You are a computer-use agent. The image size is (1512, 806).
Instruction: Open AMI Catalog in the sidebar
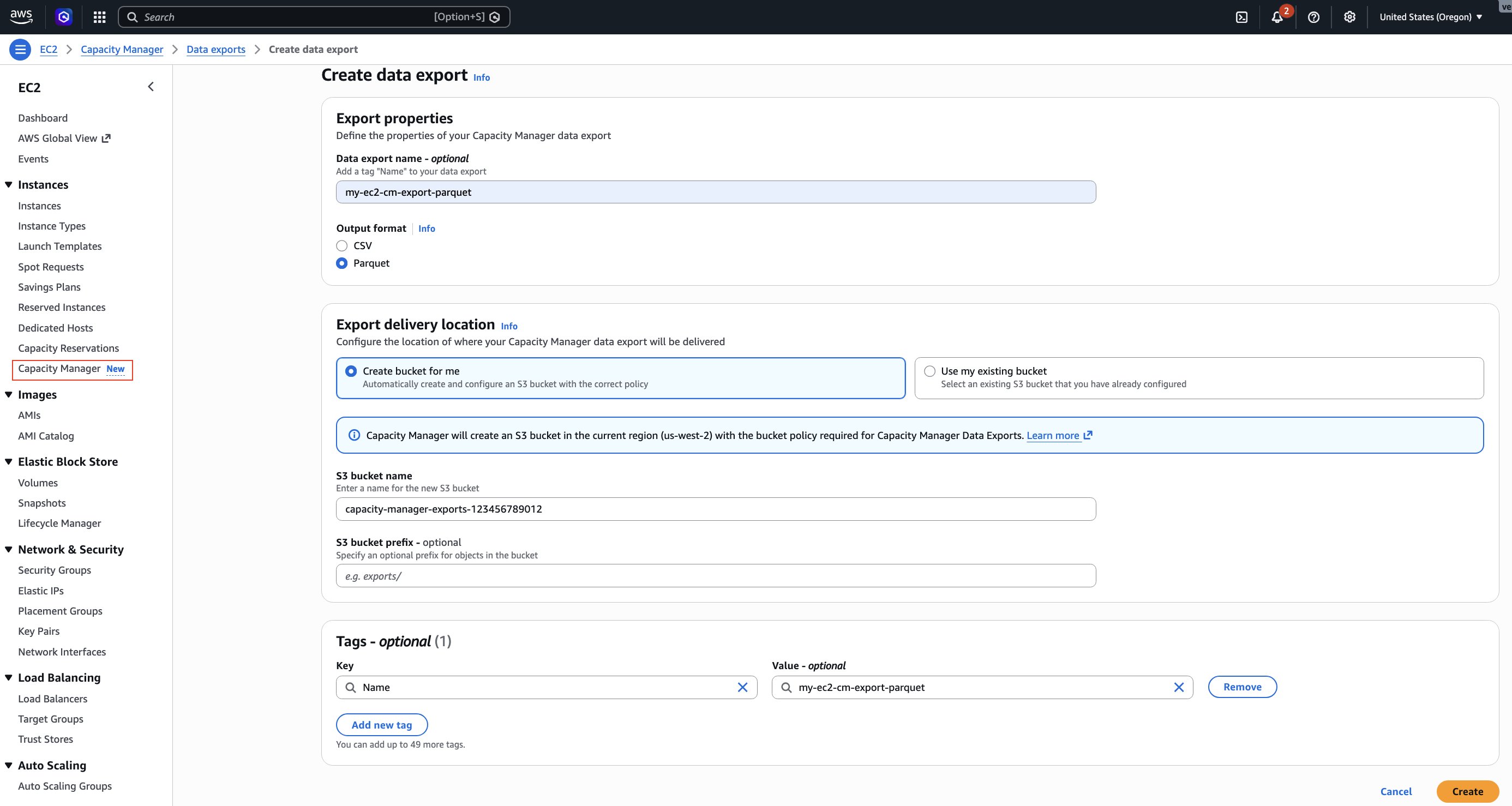click(46, 436)
